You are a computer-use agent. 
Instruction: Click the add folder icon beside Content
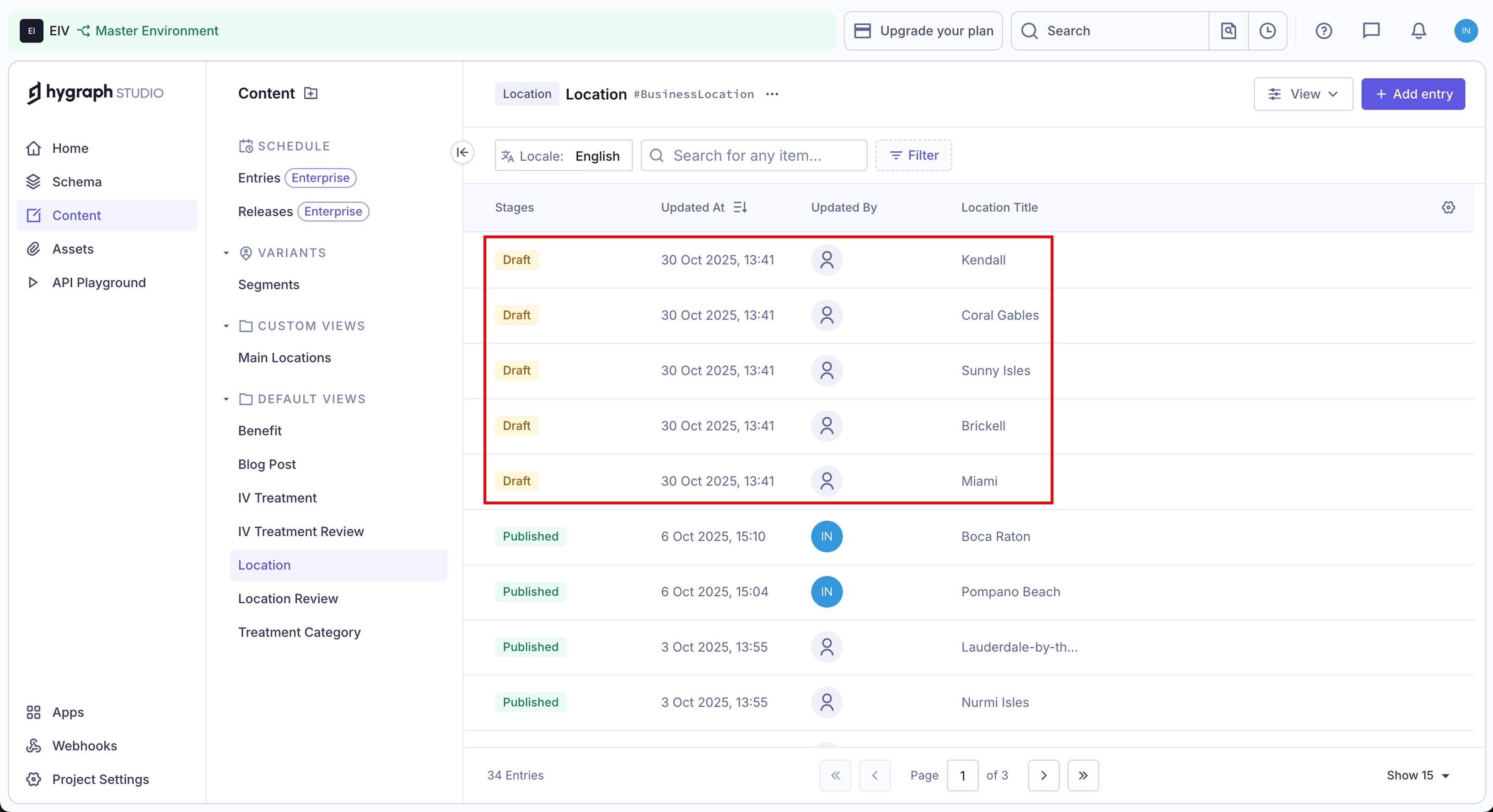coord(311,93)
